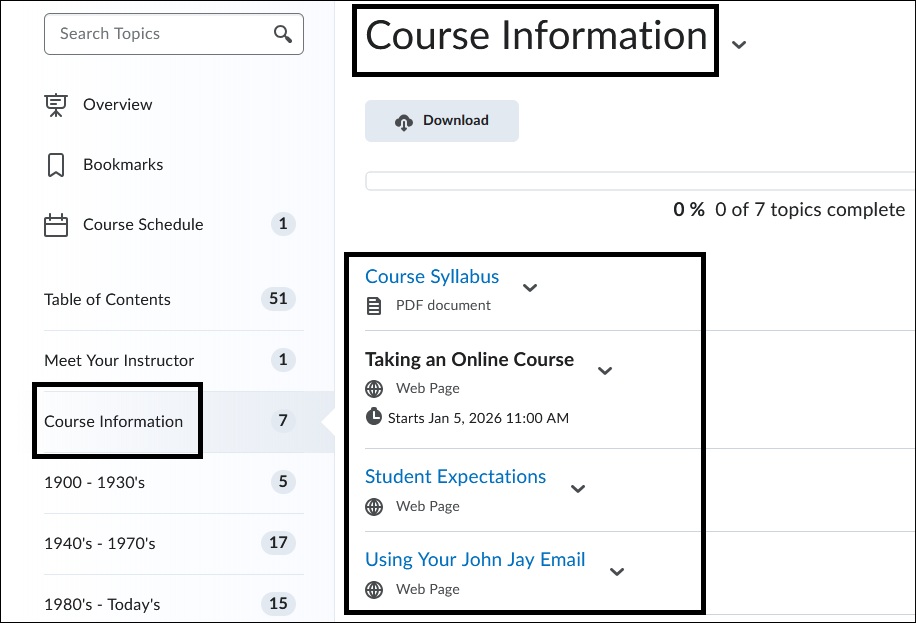Screen dimensions: 916x623
Task: Click the search magnifier icon
Action: coord(283,33)
